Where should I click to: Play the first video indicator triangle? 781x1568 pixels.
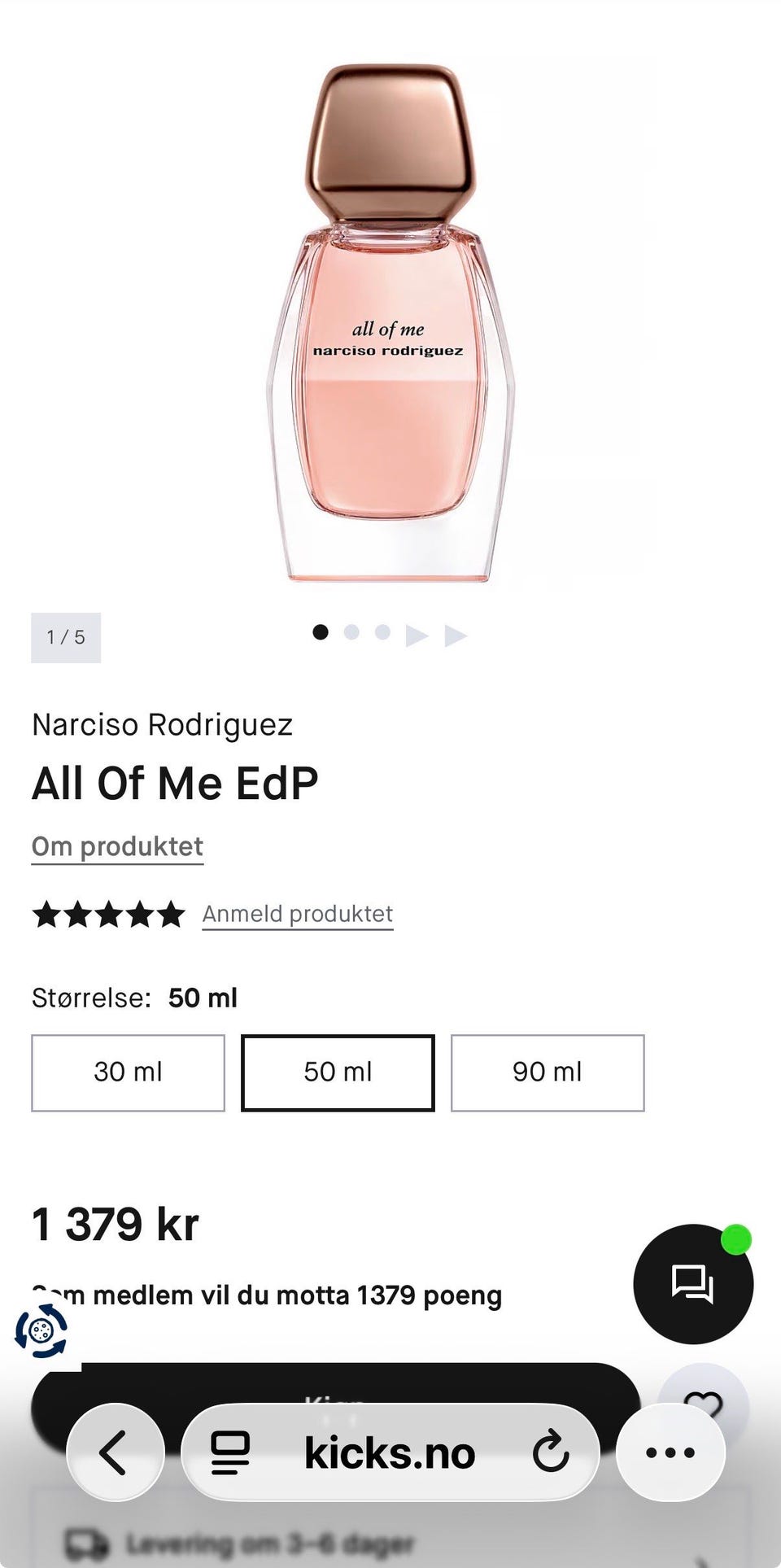[x=417, y=635]
